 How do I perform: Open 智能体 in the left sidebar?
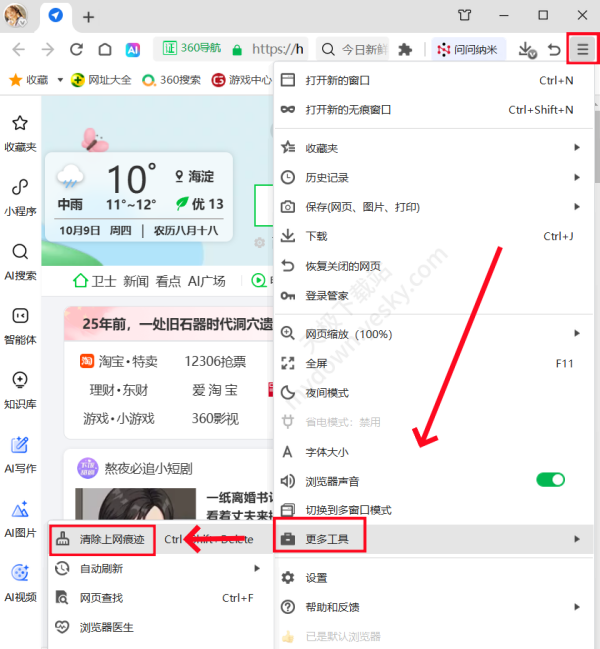click(x=20, y=324)
